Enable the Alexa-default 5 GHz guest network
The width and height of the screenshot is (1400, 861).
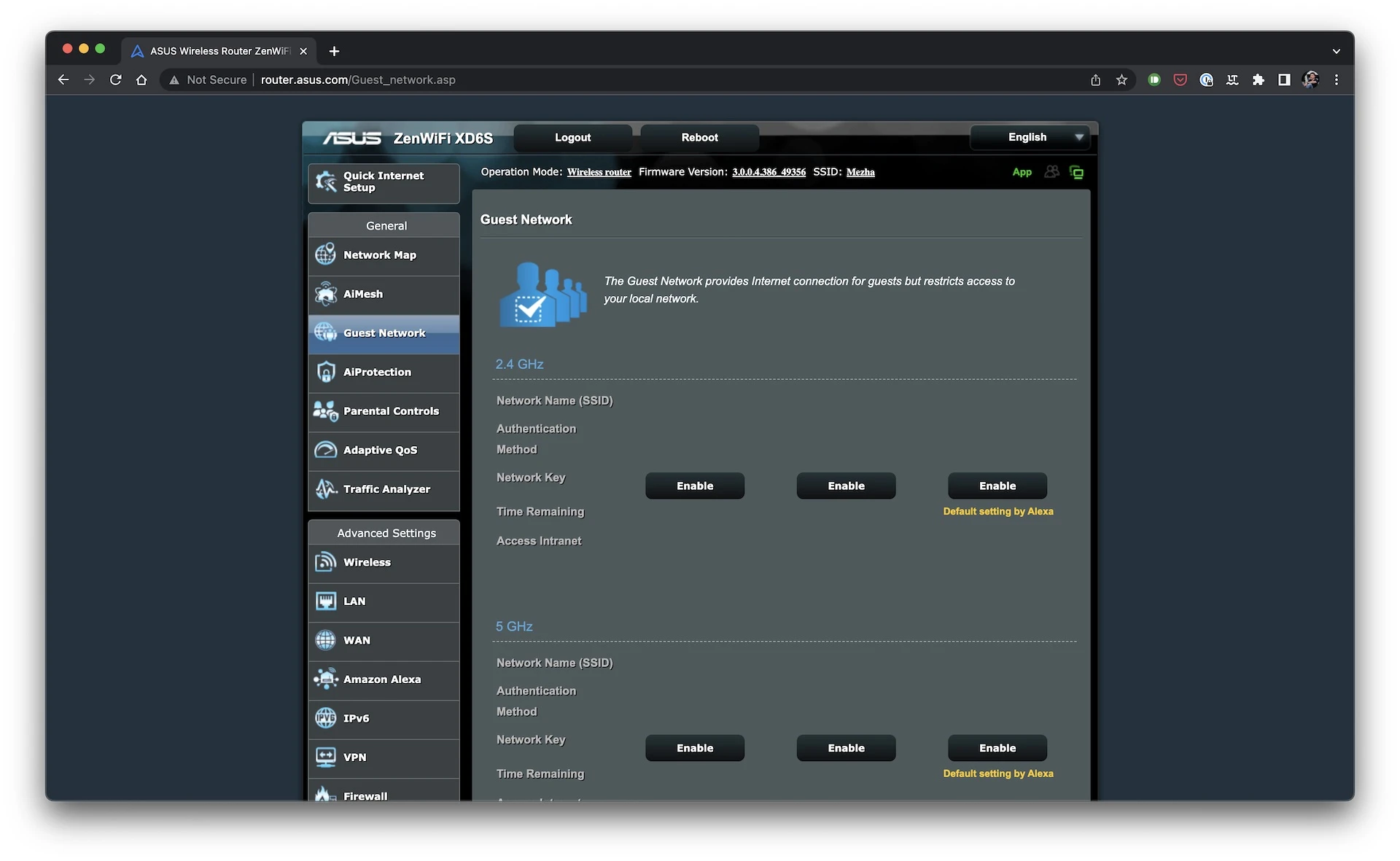tap(997, 748)
